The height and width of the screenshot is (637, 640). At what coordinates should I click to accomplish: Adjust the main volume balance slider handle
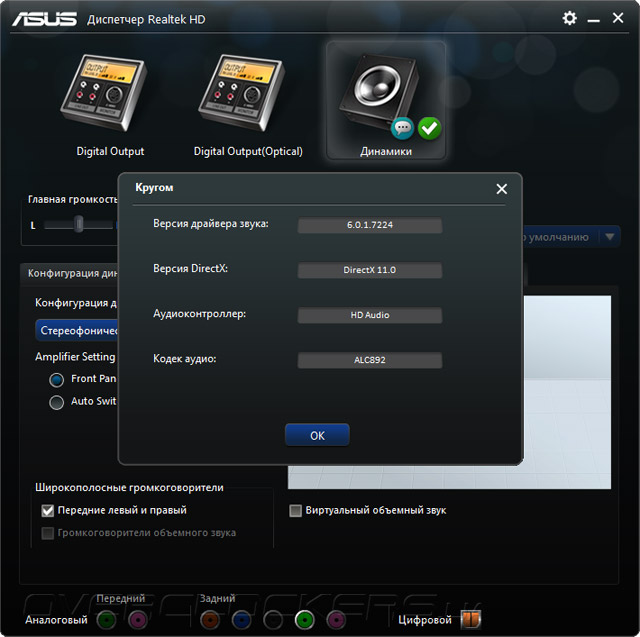[x=79, y=224]
